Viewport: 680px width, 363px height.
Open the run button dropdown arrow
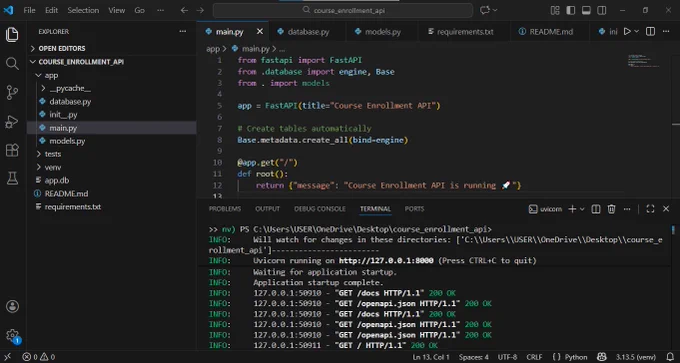(x=637, y=31)
